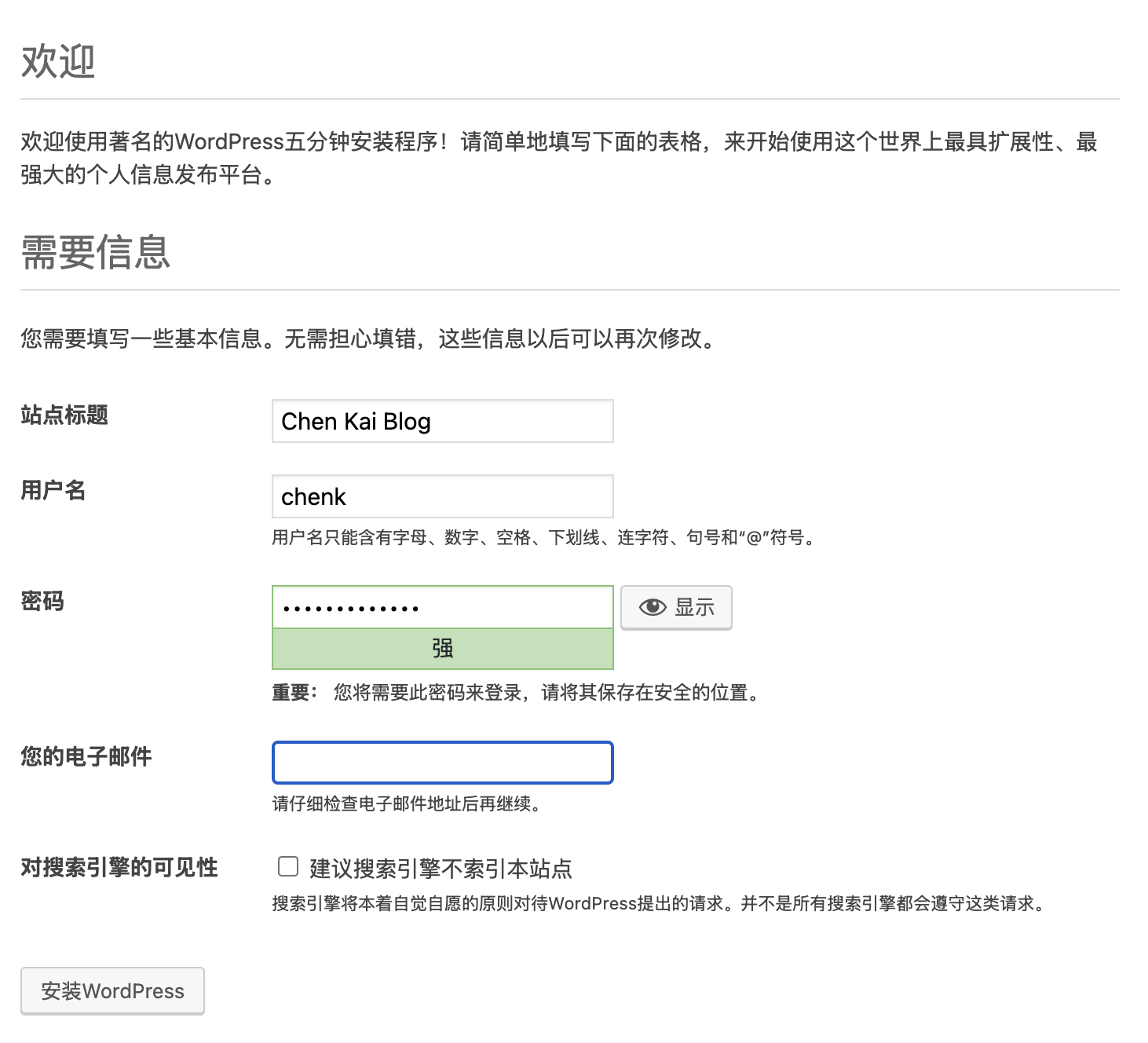Click the 需要信息 section heading
Viewport: 1148px width, 1043px height.
96,252
